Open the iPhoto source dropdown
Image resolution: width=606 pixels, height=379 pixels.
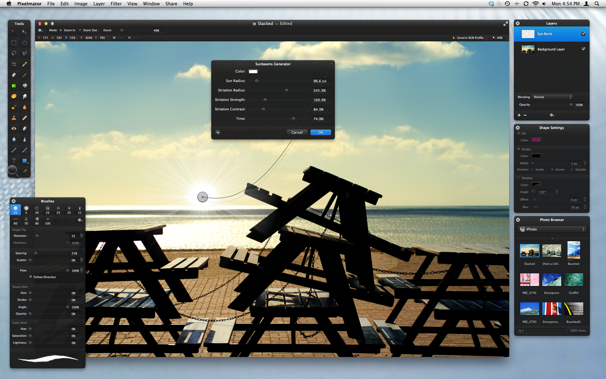point(552,229)
